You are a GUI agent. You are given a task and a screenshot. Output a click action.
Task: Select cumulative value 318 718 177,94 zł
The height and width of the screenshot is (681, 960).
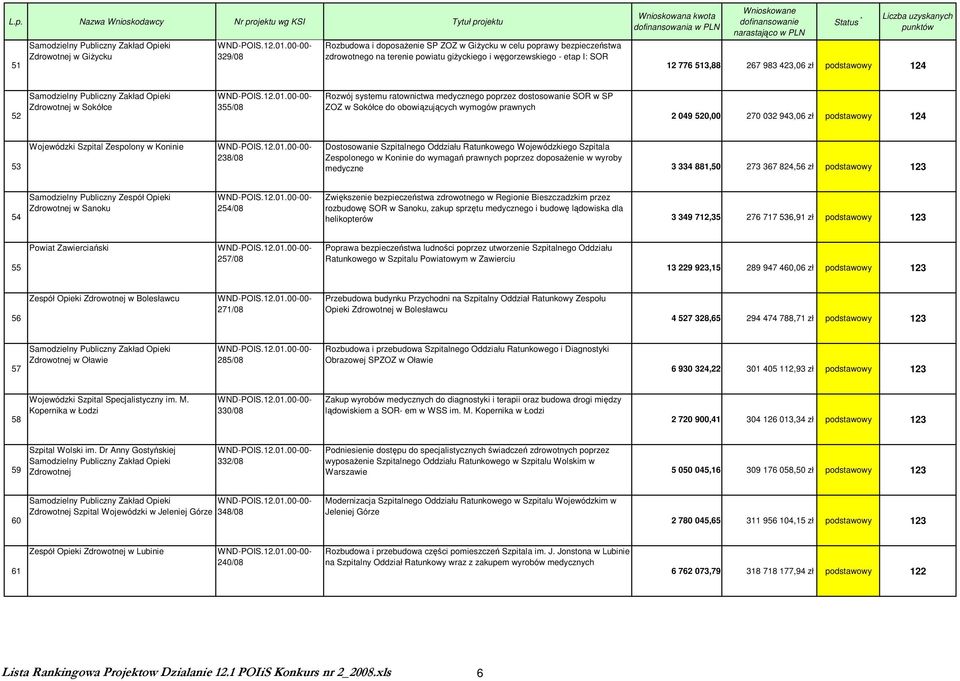pyautogui.click(x=779, y=571)
